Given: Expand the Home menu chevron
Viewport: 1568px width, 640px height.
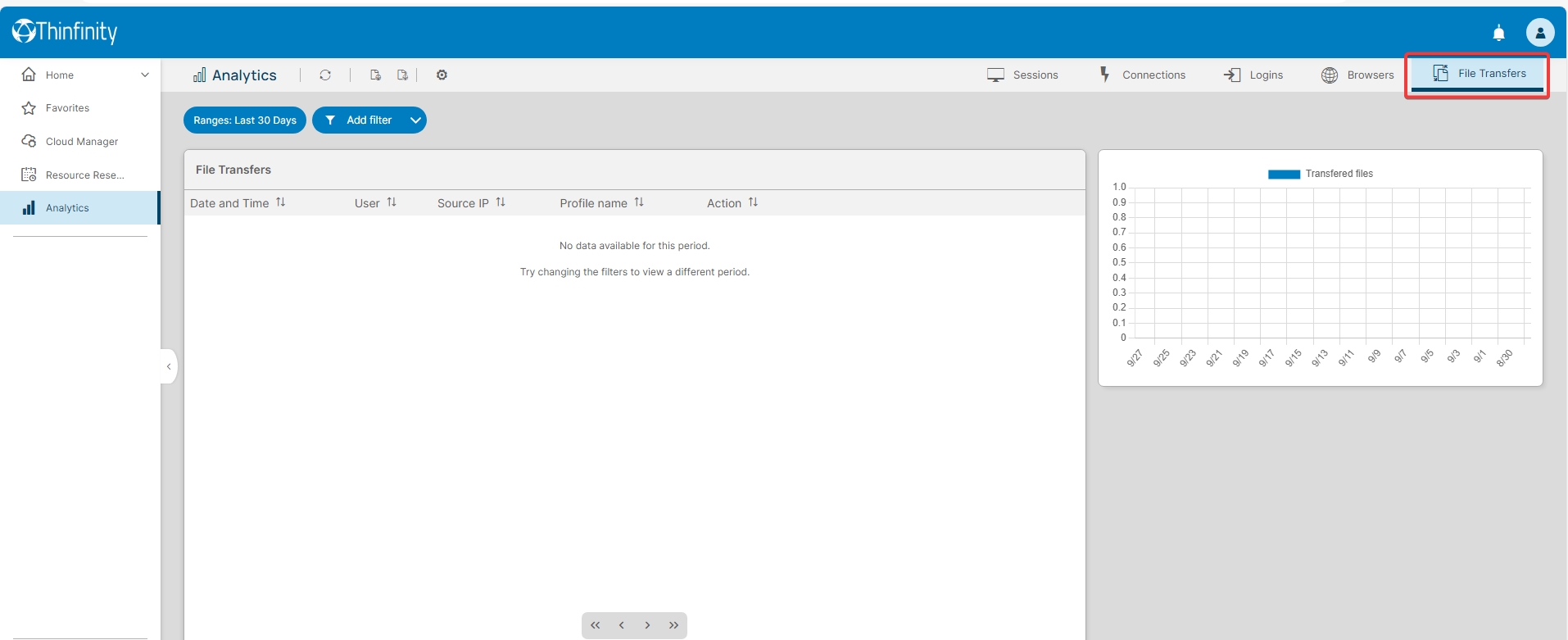Looking at the screenshot, I should (145, 75).
